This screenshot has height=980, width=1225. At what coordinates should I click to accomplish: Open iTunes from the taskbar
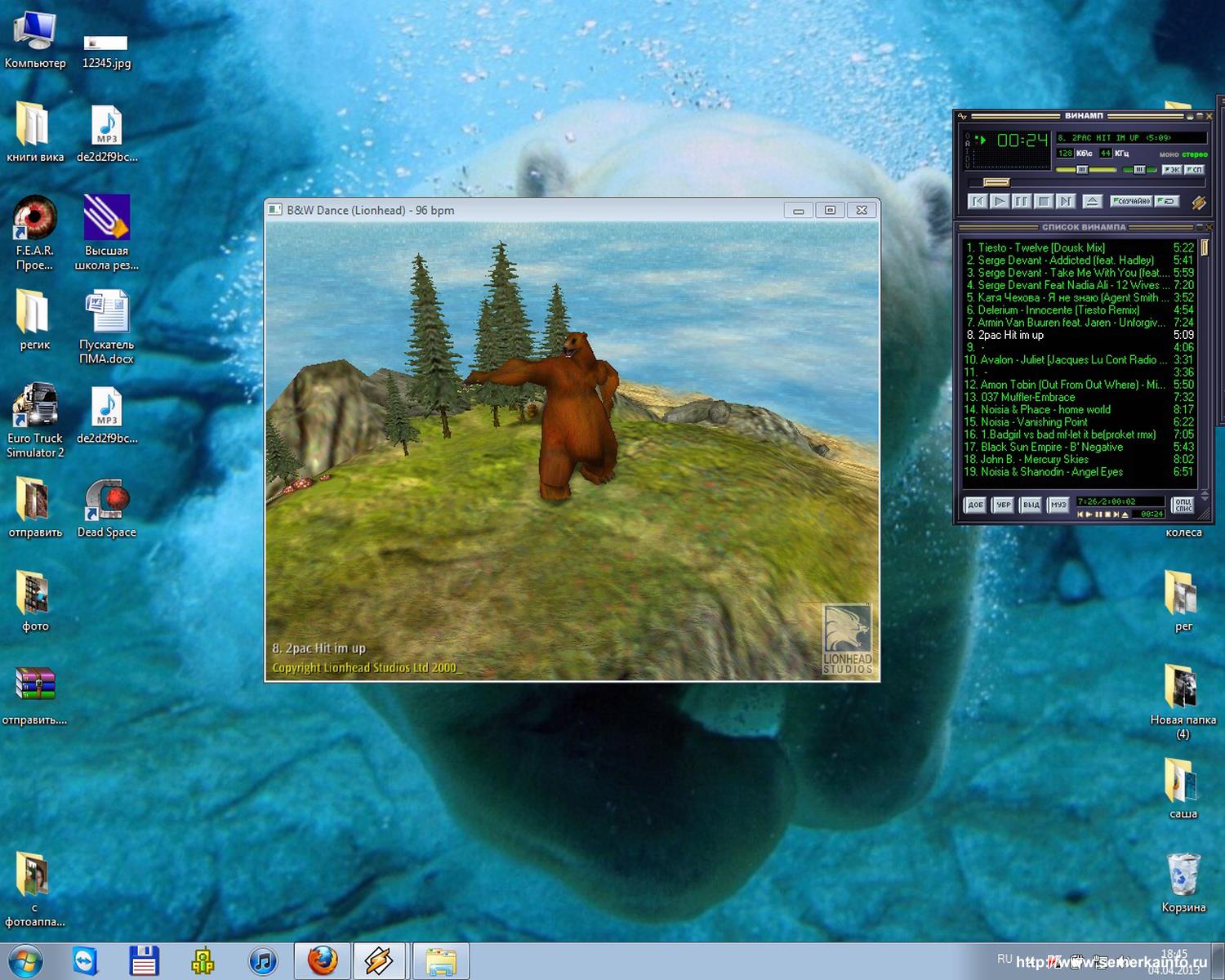[x=263, y=960]
